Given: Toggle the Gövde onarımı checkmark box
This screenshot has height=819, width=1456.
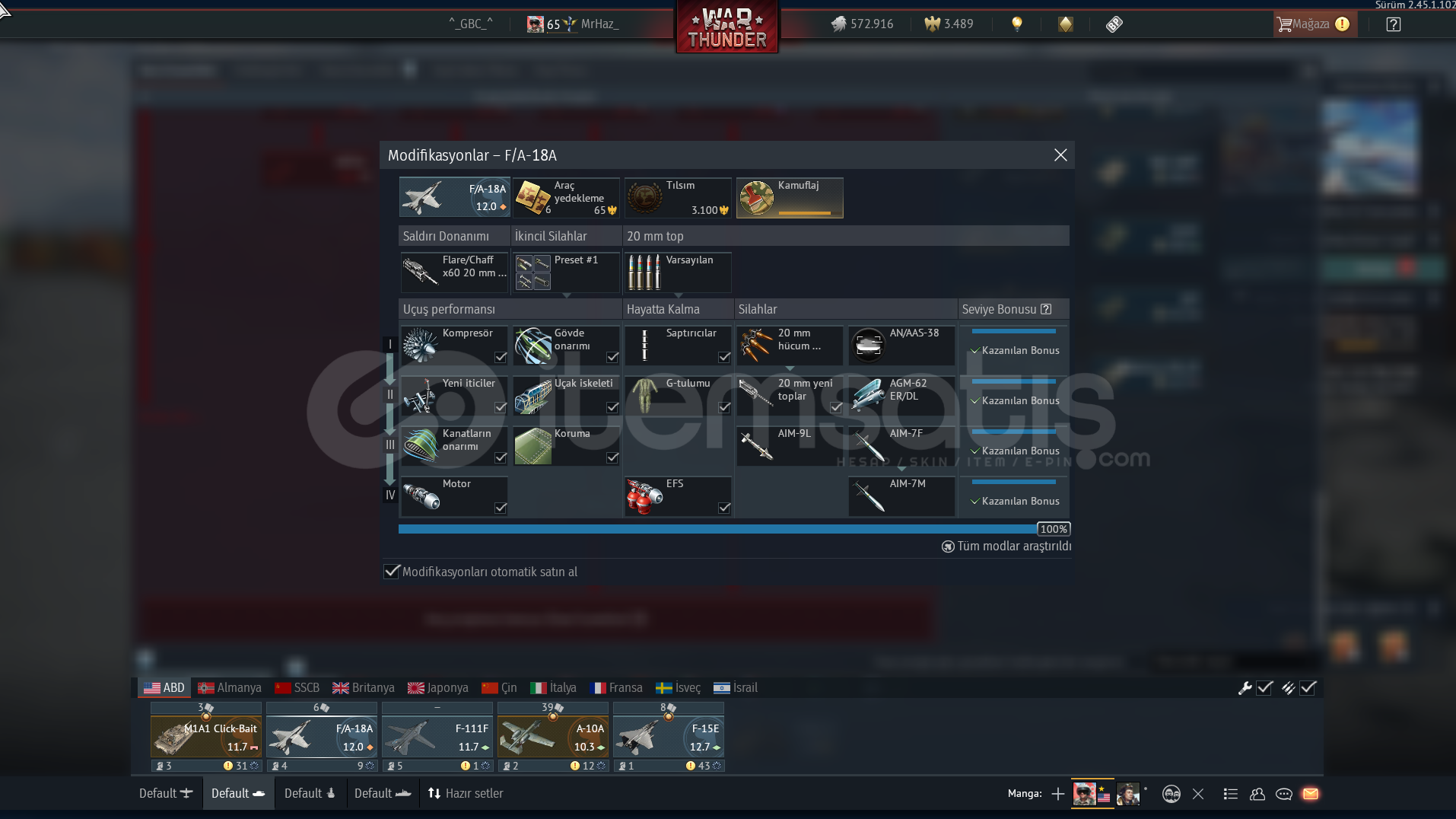Looking at the screenshot, I should [x=612, y=357].
